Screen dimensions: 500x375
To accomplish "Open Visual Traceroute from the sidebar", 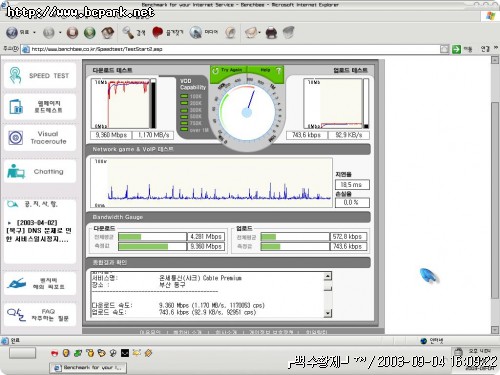I will click(x=40, y=138).
